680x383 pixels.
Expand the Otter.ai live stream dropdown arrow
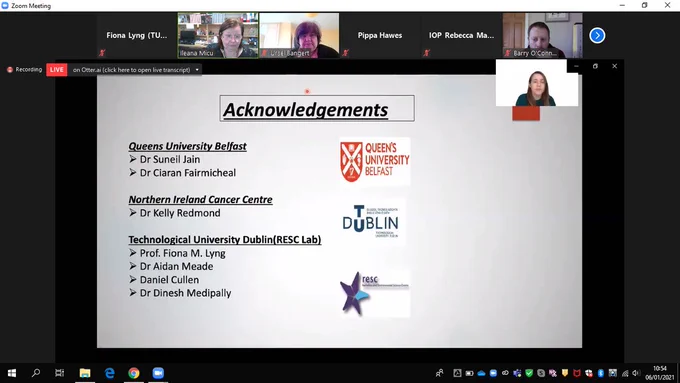pos(197,69)
